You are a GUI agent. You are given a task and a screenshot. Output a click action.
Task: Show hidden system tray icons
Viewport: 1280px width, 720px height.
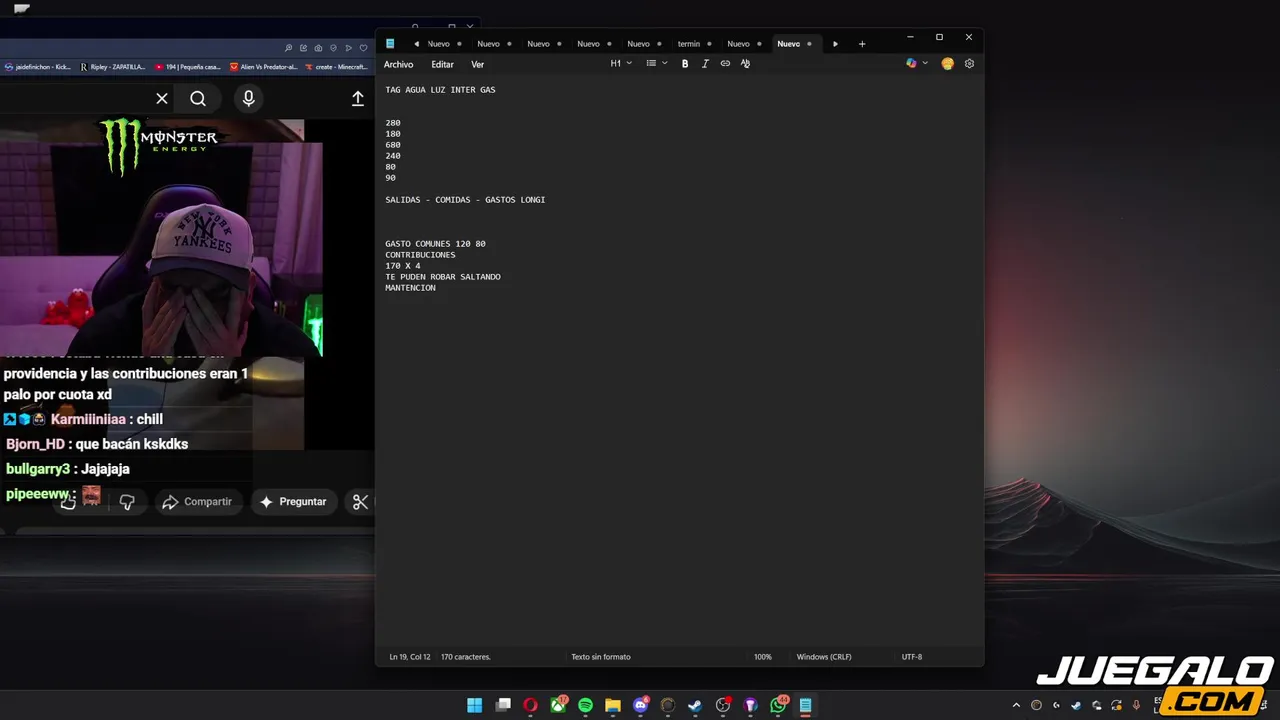(x=1016, y=705)
